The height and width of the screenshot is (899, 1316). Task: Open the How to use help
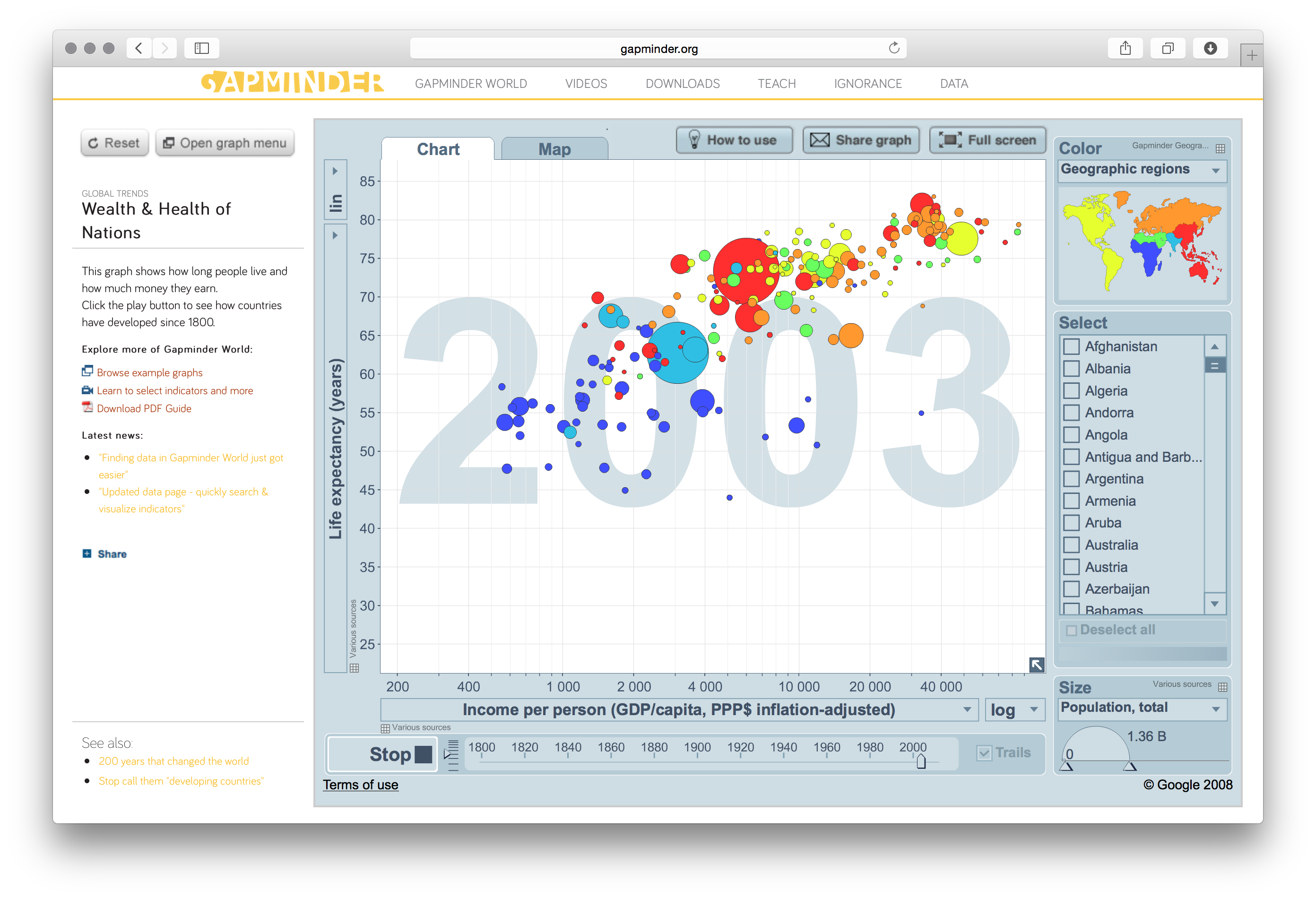[735, 140]
